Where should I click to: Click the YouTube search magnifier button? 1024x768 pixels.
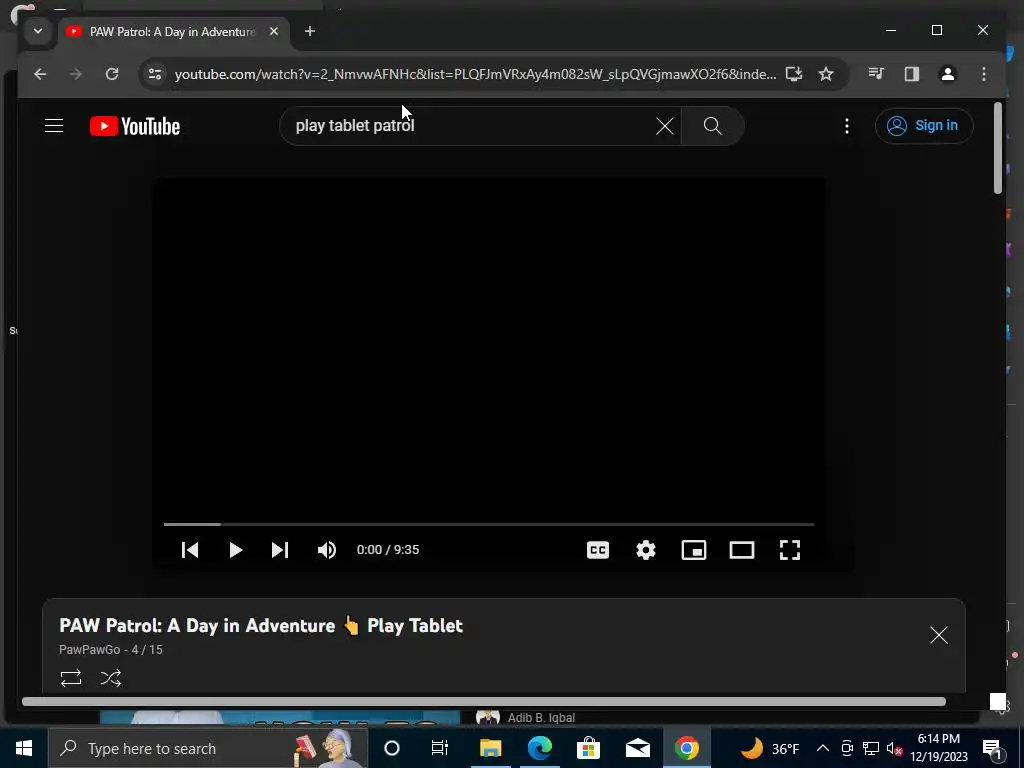tap(712, 126)
